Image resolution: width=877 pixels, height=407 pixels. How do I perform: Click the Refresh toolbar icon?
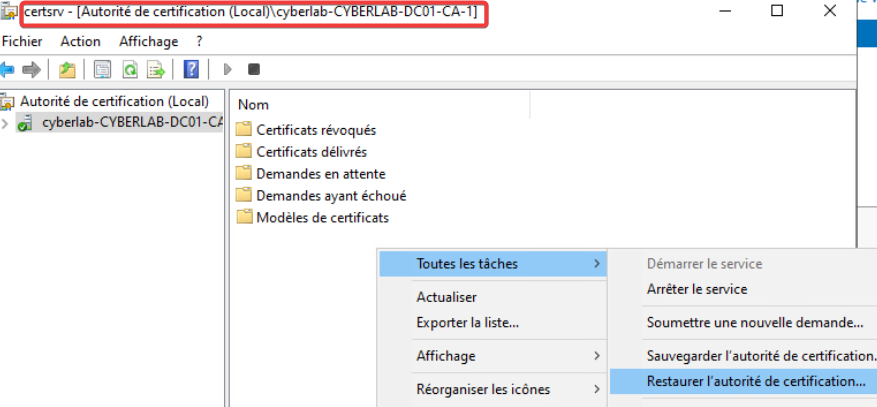coord(129,69)
